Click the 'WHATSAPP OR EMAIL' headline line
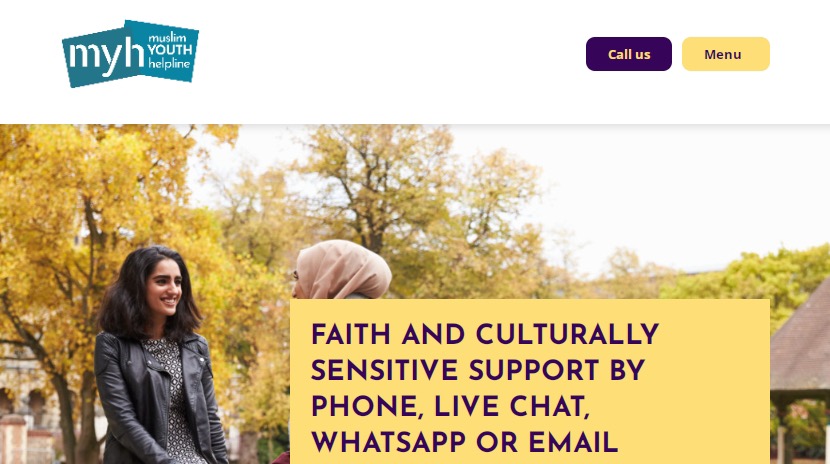This screenshot has height=464, width=830. [464, 443]
